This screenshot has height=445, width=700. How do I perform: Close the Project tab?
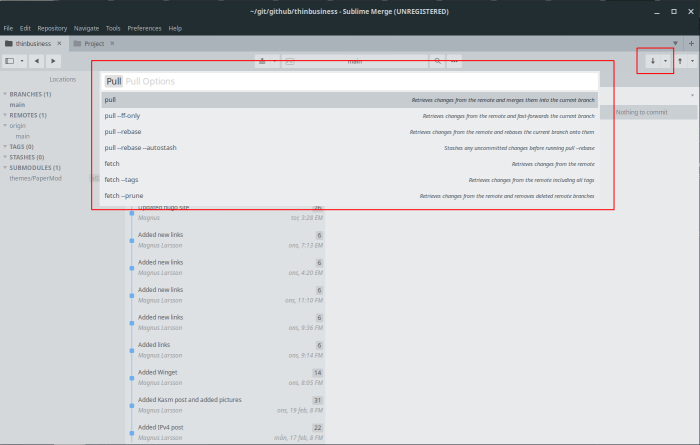click(112, 43)
